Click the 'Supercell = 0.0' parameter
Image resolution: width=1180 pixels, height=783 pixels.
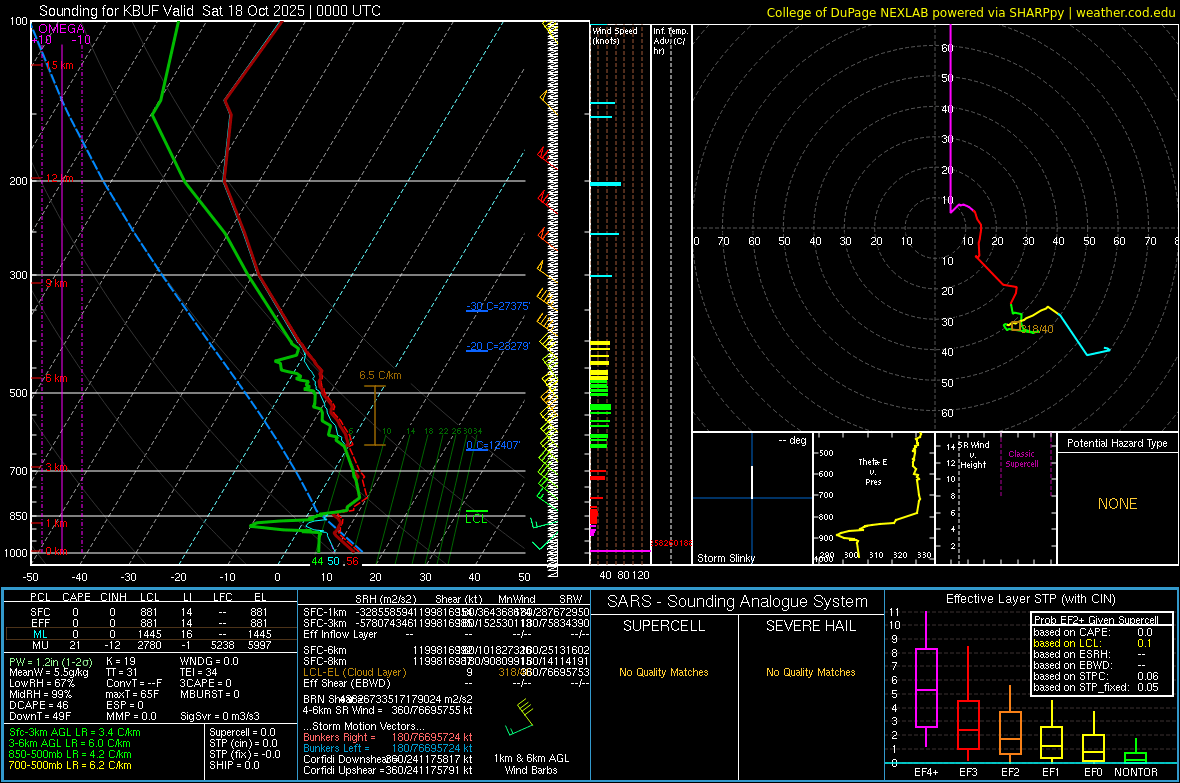(242, 732)
